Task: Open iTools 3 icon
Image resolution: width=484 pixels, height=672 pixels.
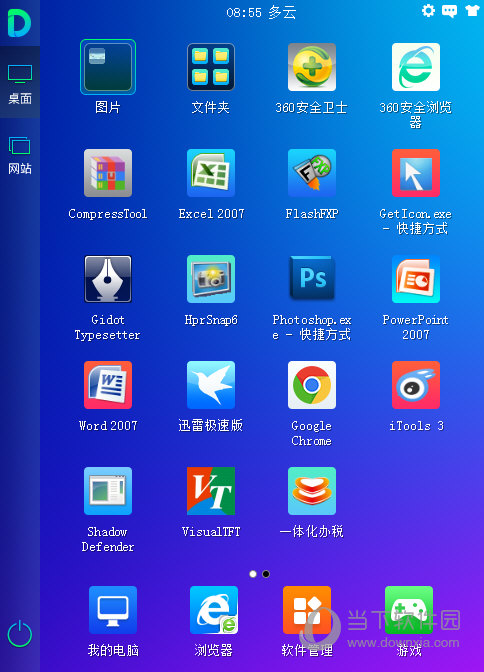Action: pyautogui.click(x=415, y=385)
